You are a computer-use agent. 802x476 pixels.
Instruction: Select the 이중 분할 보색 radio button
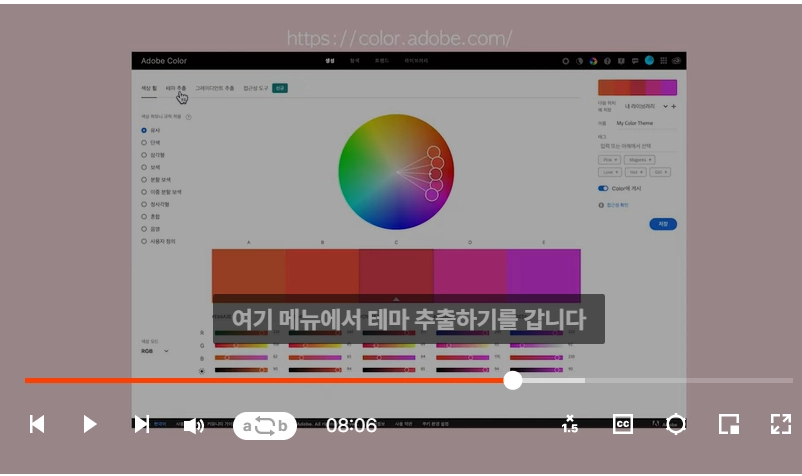click(x=144, y=192)
